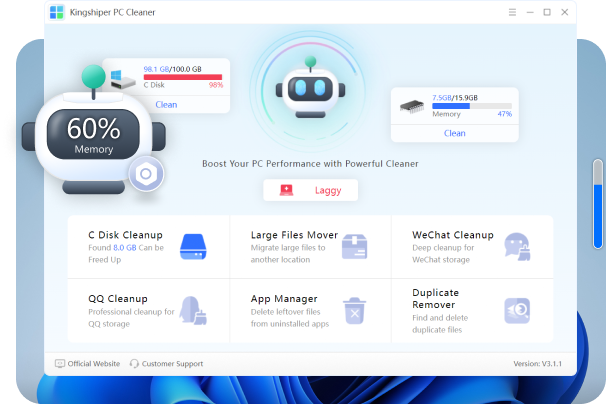Click the C Disk Cleanup drive icon

click(193, 246)
